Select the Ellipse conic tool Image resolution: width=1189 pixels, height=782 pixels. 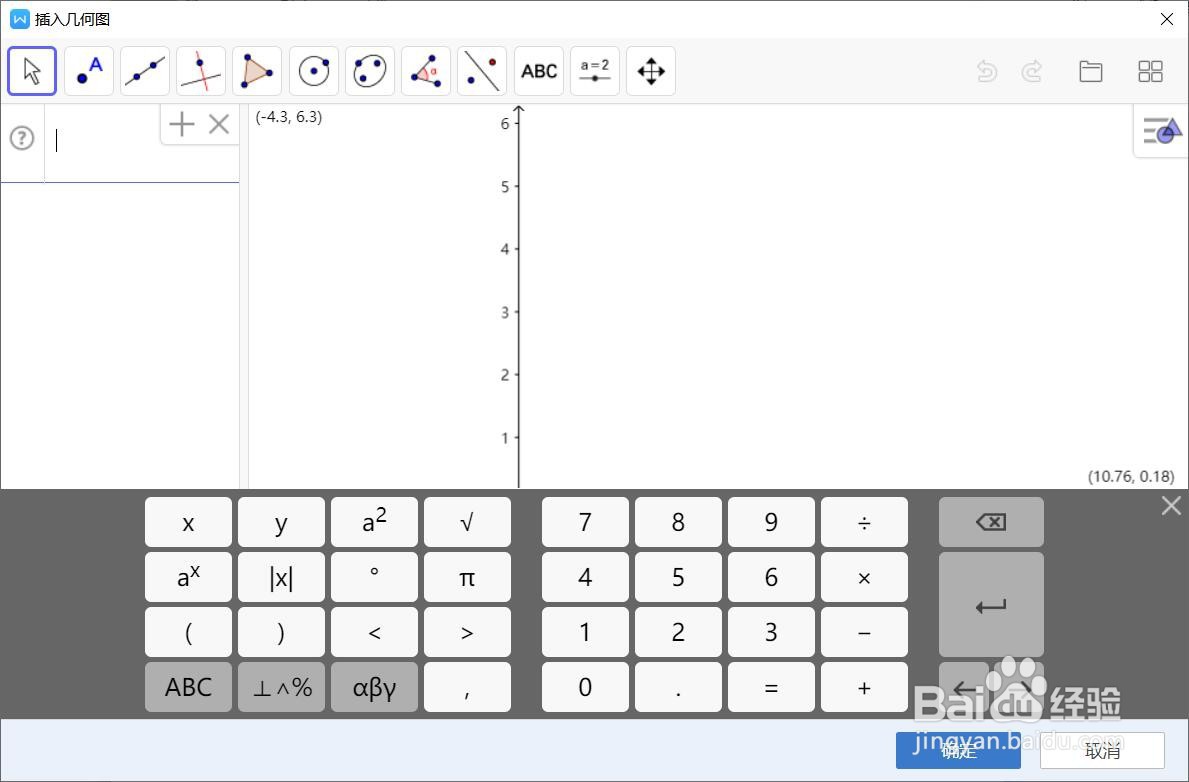(x=370, y=71)
